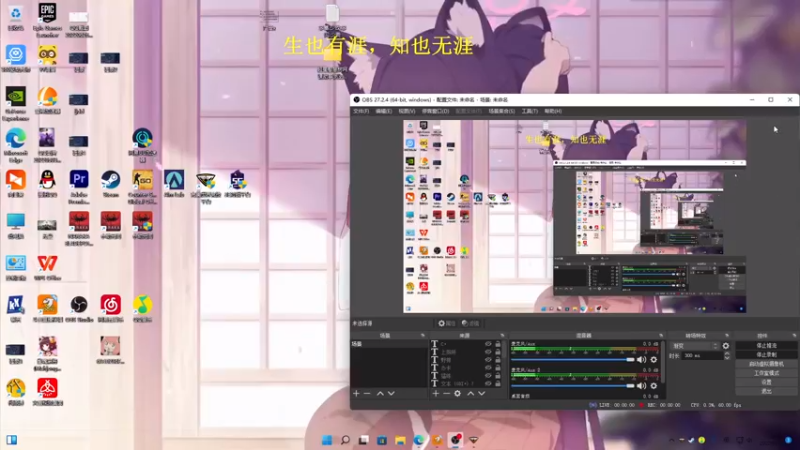Open the NVIDIA GeForce Experience desktop shortcut
Screen dimensions: 800x450
[x=16, y=103]
